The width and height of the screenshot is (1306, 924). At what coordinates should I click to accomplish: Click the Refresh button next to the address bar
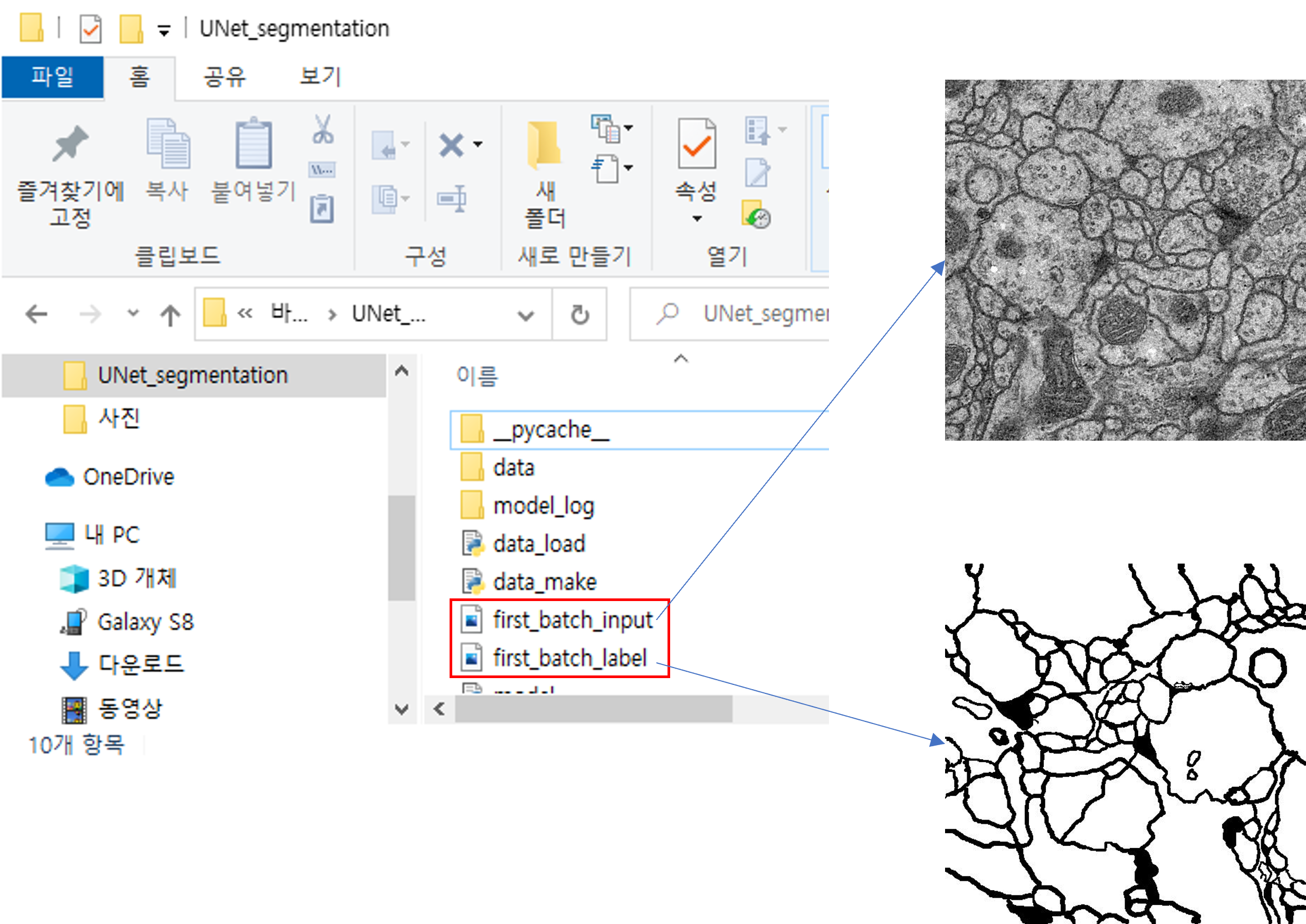click(x=579, y=314)
